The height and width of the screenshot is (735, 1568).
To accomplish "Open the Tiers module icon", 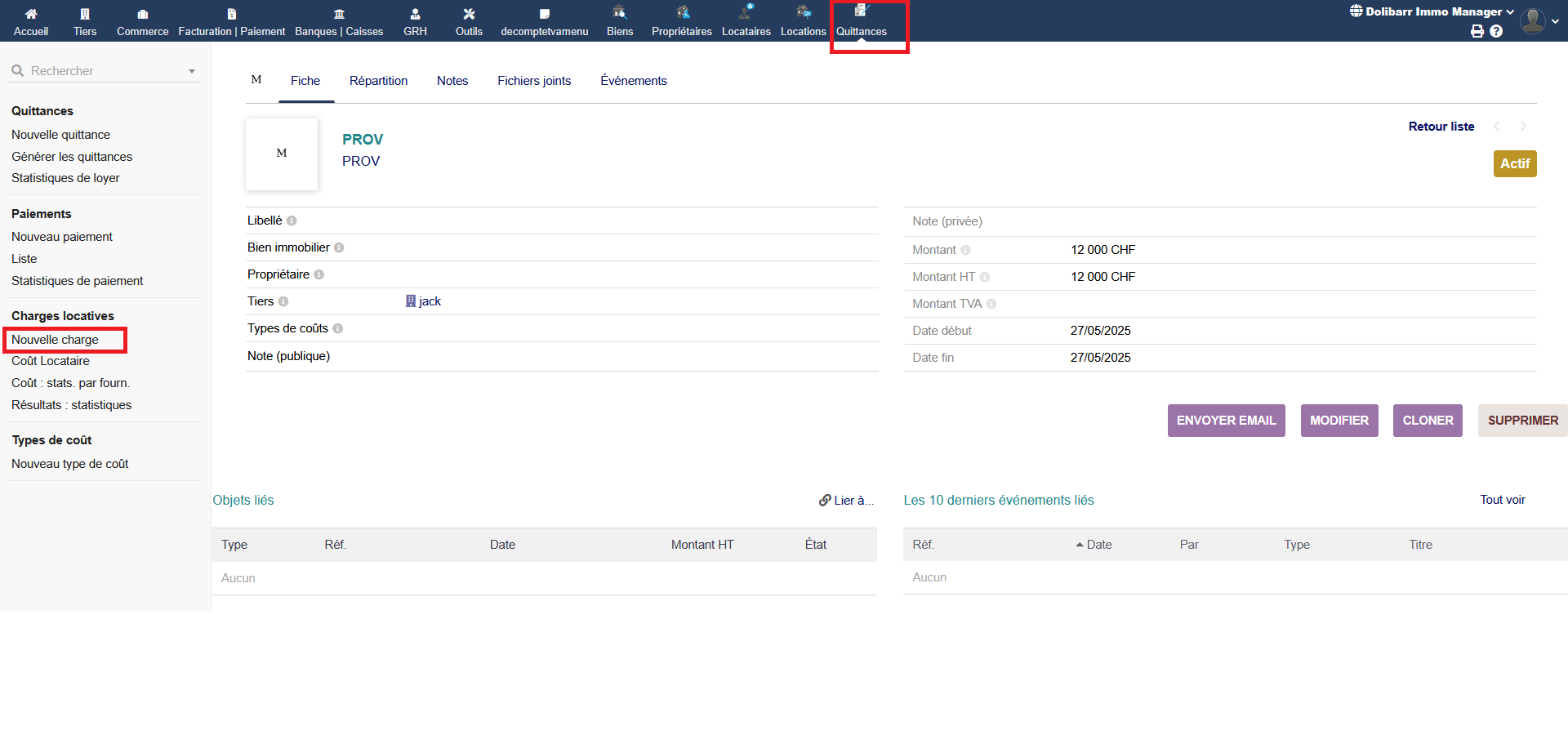I will (85, 14).
